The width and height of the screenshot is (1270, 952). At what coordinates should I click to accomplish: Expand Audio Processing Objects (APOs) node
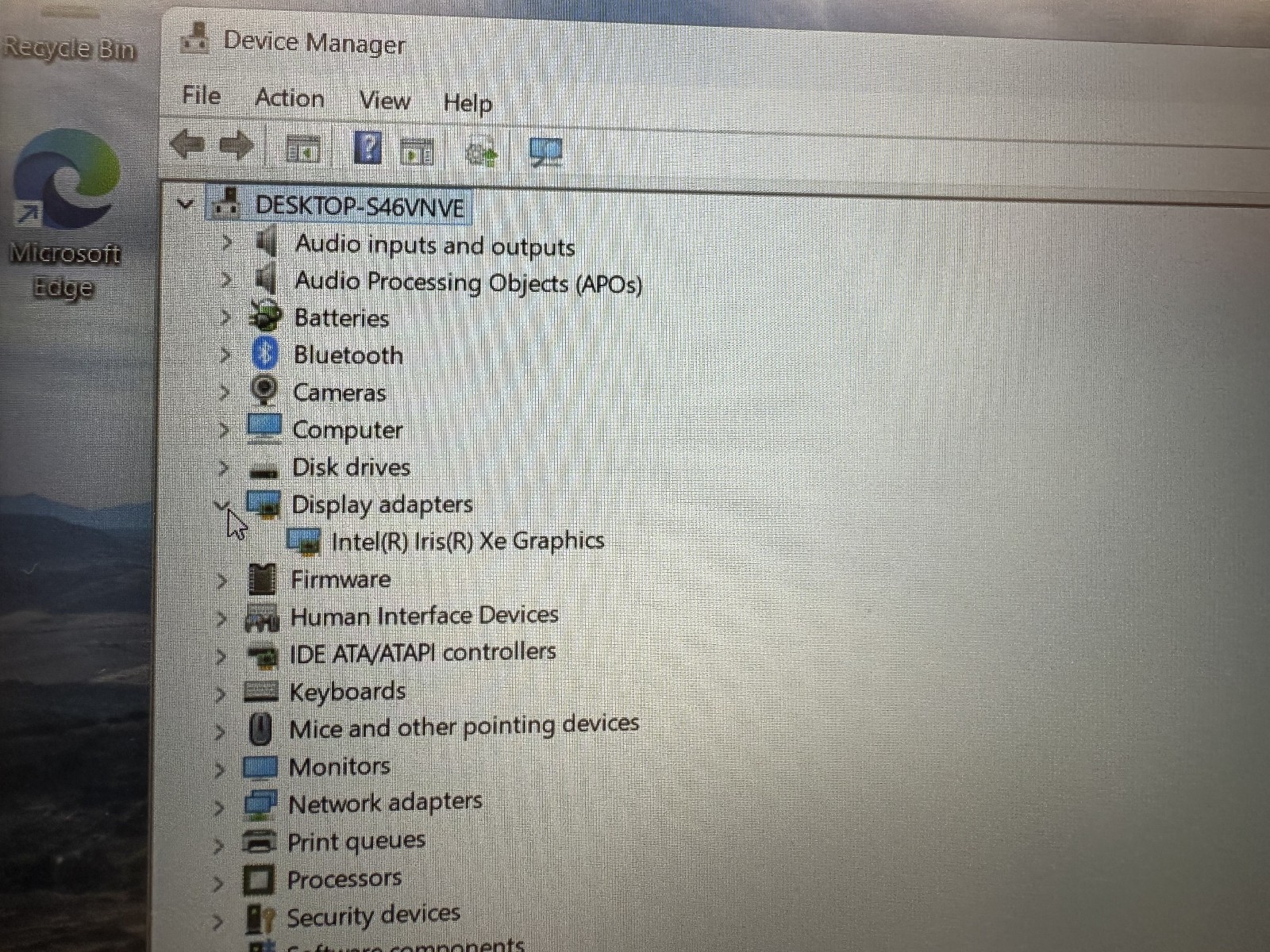click(226, 278)
